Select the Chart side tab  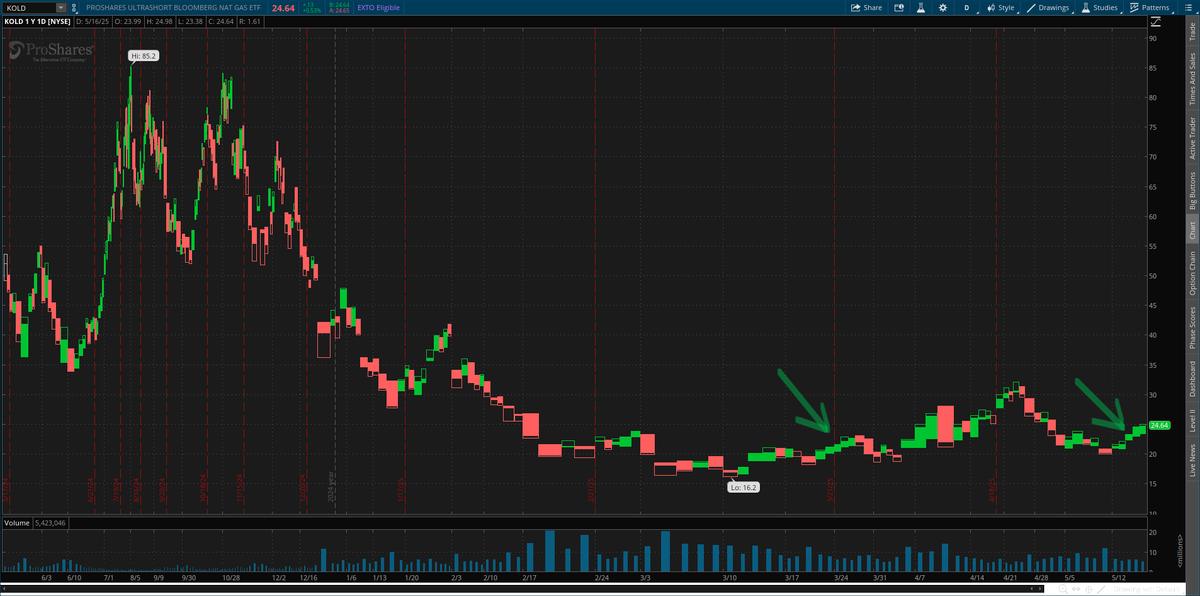(1191, 231)
